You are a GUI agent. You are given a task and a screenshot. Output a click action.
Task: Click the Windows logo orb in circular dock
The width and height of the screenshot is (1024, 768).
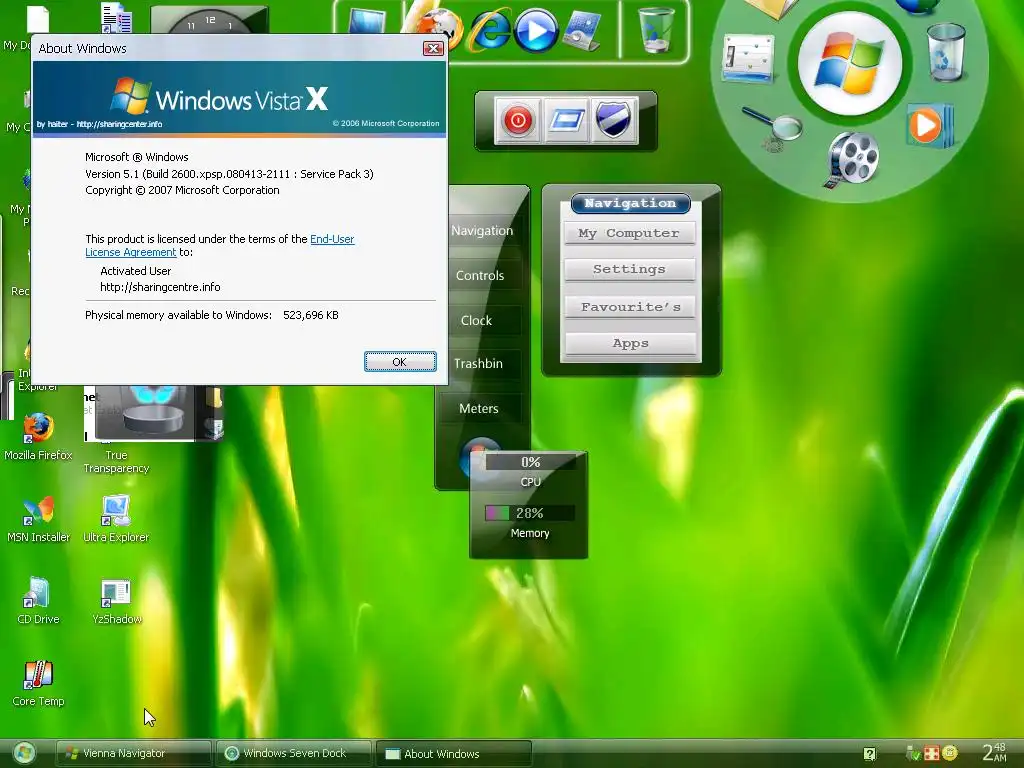(x=849, y=63)
